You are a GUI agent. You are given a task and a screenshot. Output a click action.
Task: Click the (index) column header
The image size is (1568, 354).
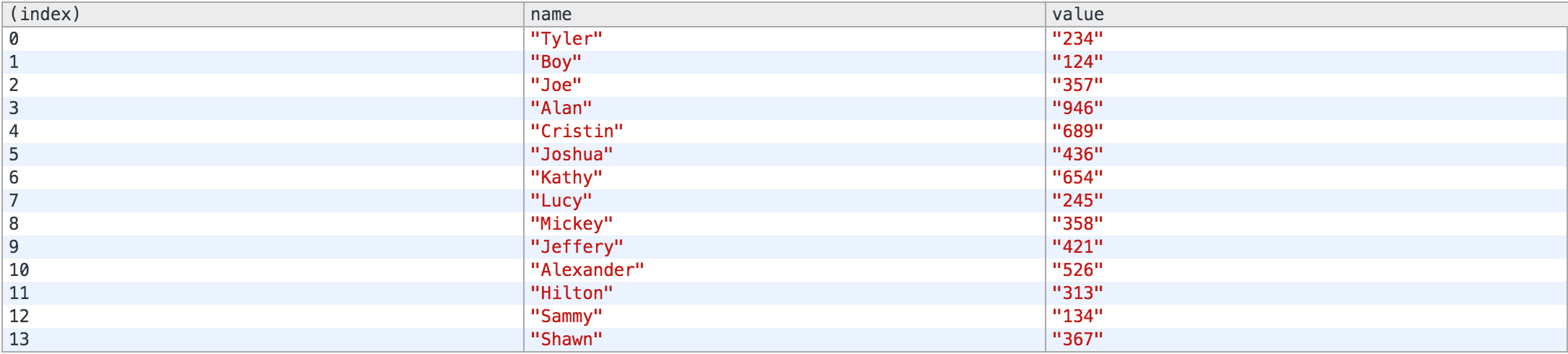pyautogui.click(x=263, y=14)
